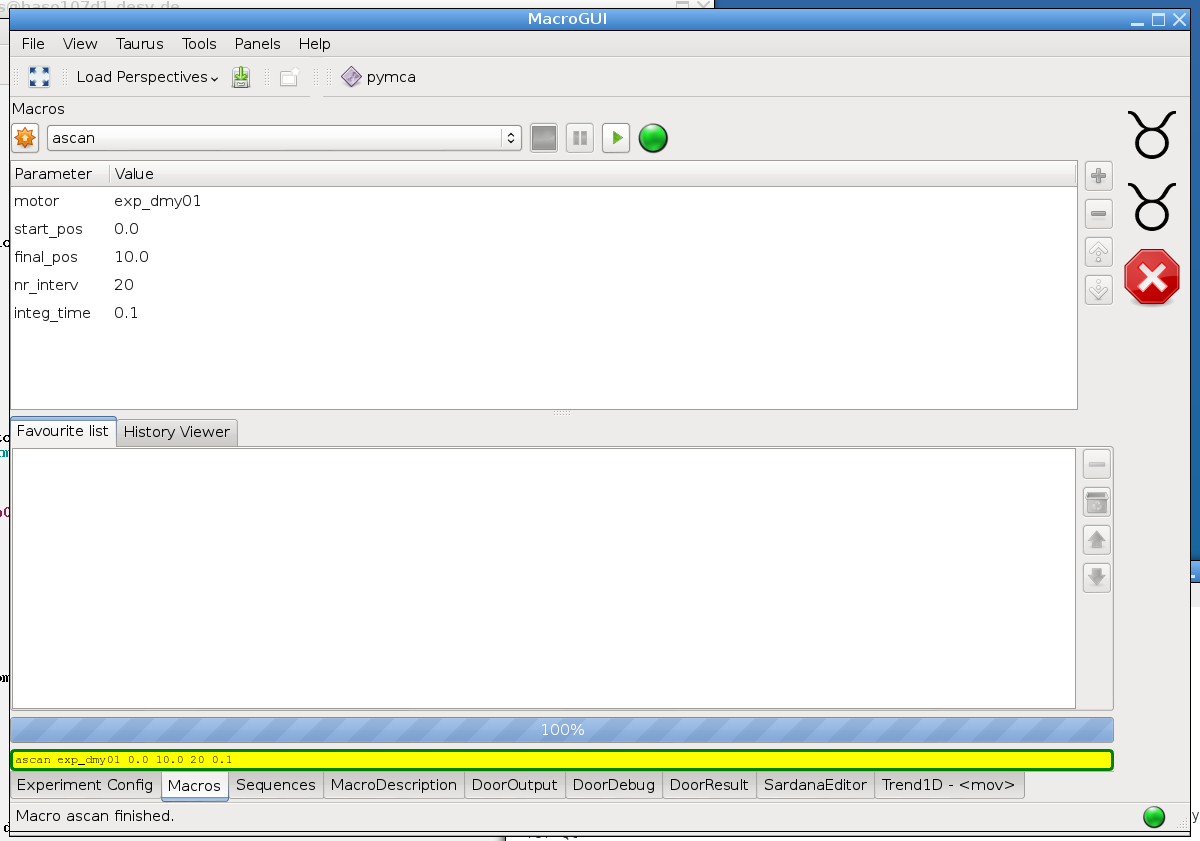Click the add-to-favourites star icon
This screenshot has width=1200, height=841.
coord(25,138)
